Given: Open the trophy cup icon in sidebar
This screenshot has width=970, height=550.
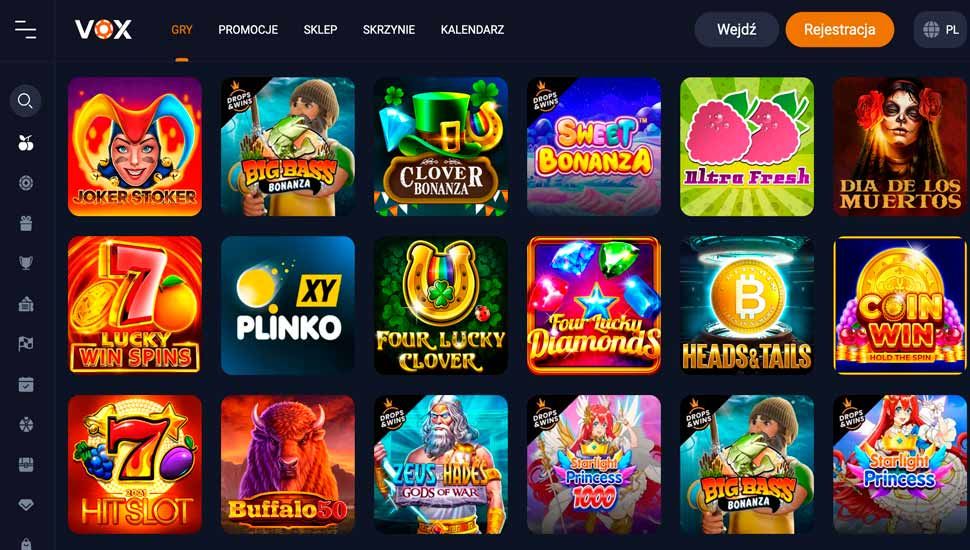Looking at the screenshot, I should tap(25, 264).
